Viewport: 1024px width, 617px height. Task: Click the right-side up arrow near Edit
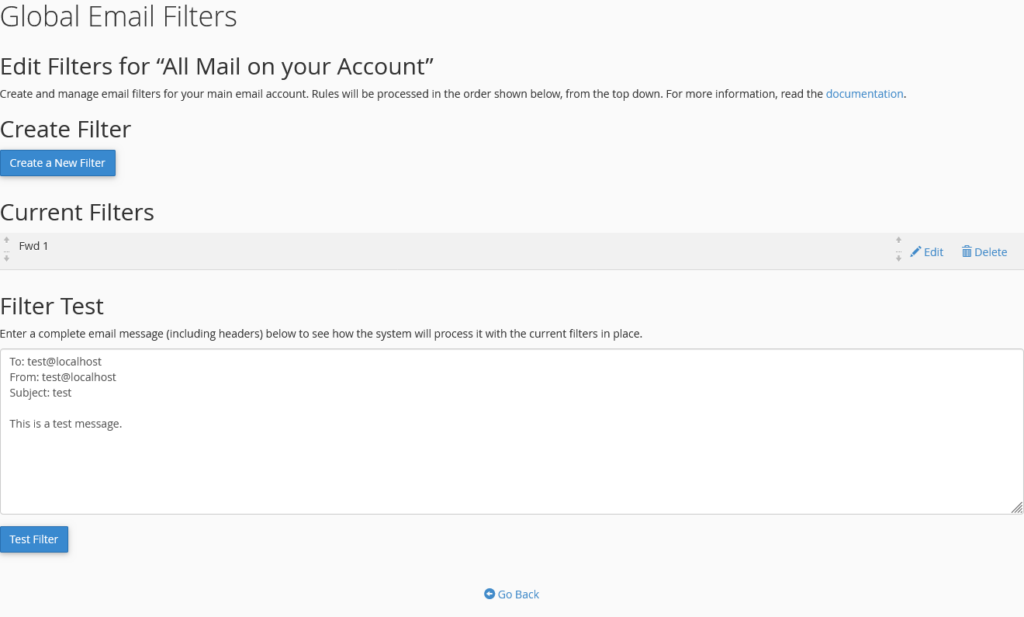click(x=898, y=240)
